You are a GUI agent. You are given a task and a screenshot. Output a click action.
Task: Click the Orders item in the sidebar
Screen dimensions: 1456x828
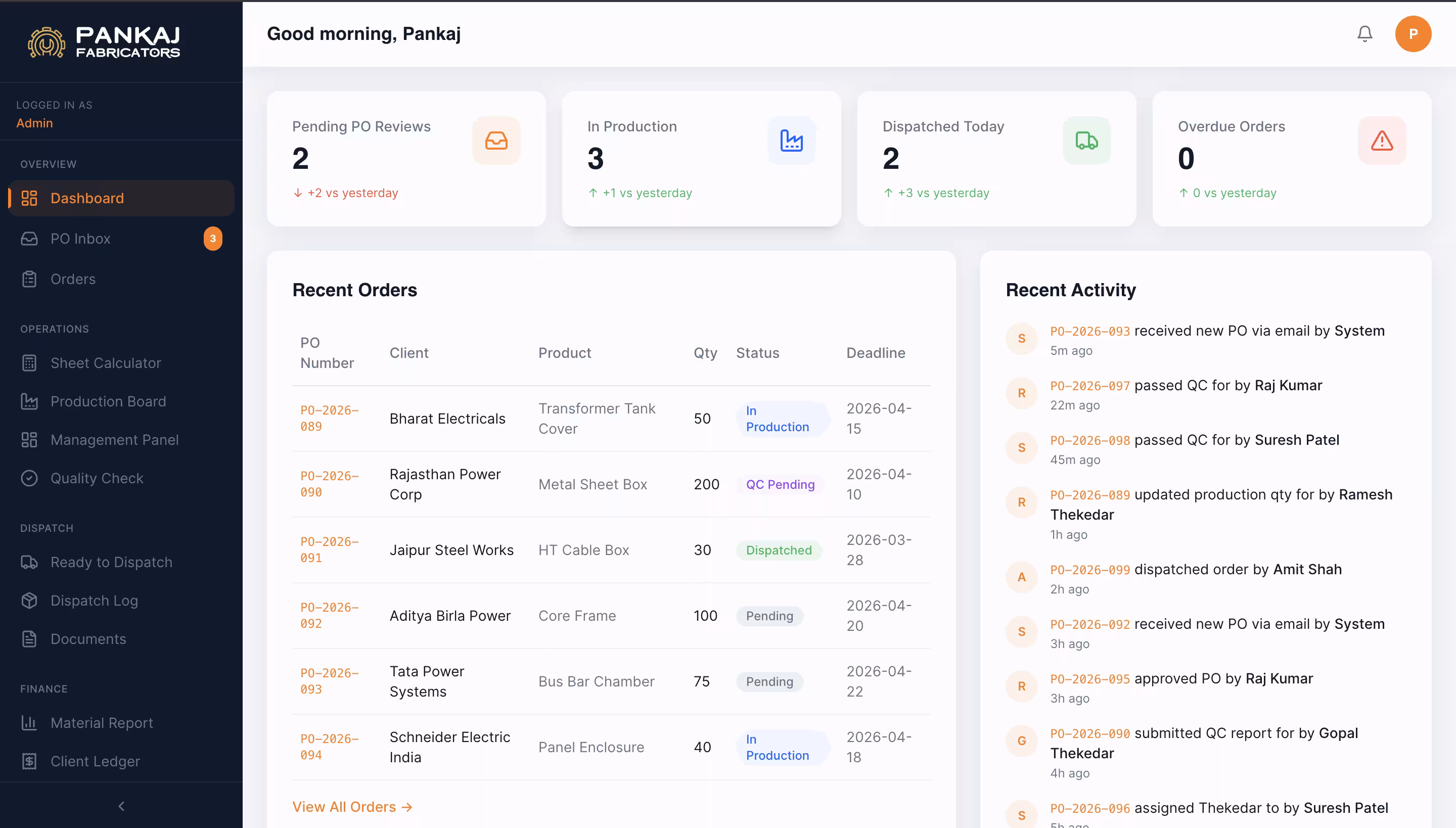coord(73,279)
